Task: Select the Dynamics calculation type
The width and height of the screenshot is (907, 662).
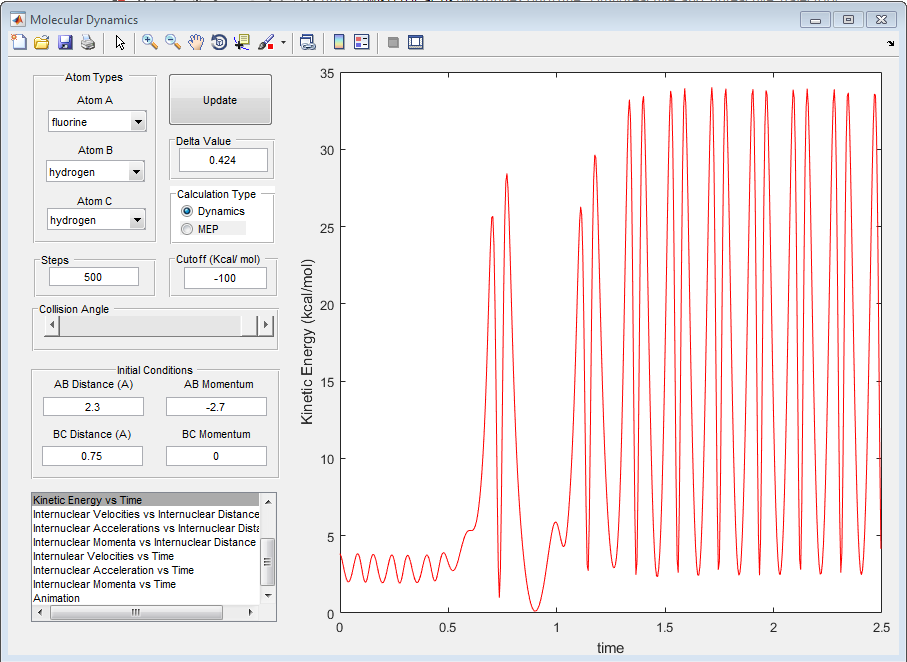Action: point(187,211)
